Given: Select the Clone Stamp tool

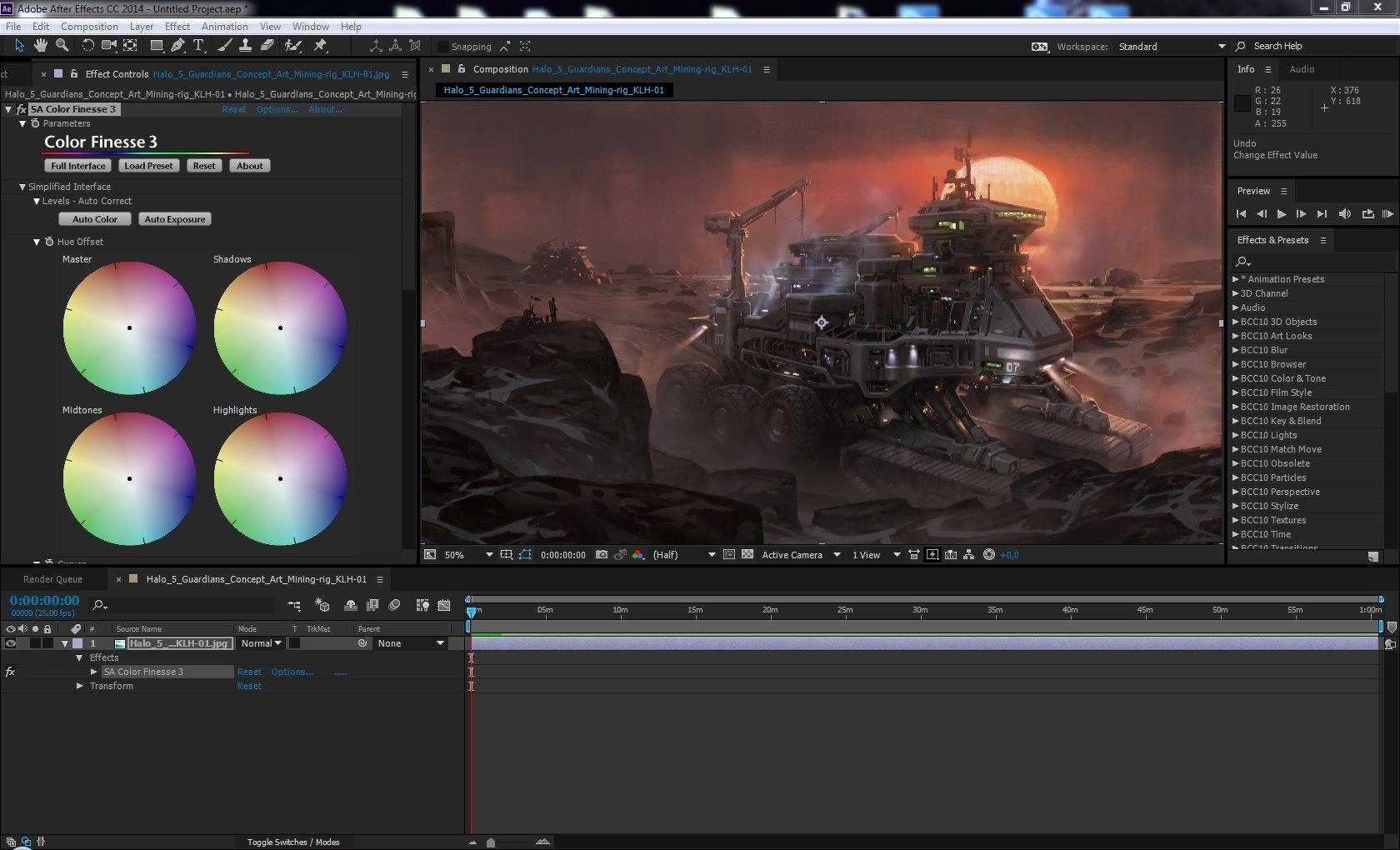Looking at the screenshot, I should [x=246, y=46].
